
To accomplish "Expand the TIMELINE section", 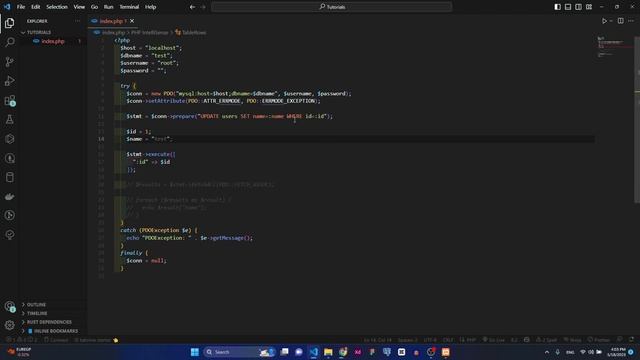I will tap(37, 313).
